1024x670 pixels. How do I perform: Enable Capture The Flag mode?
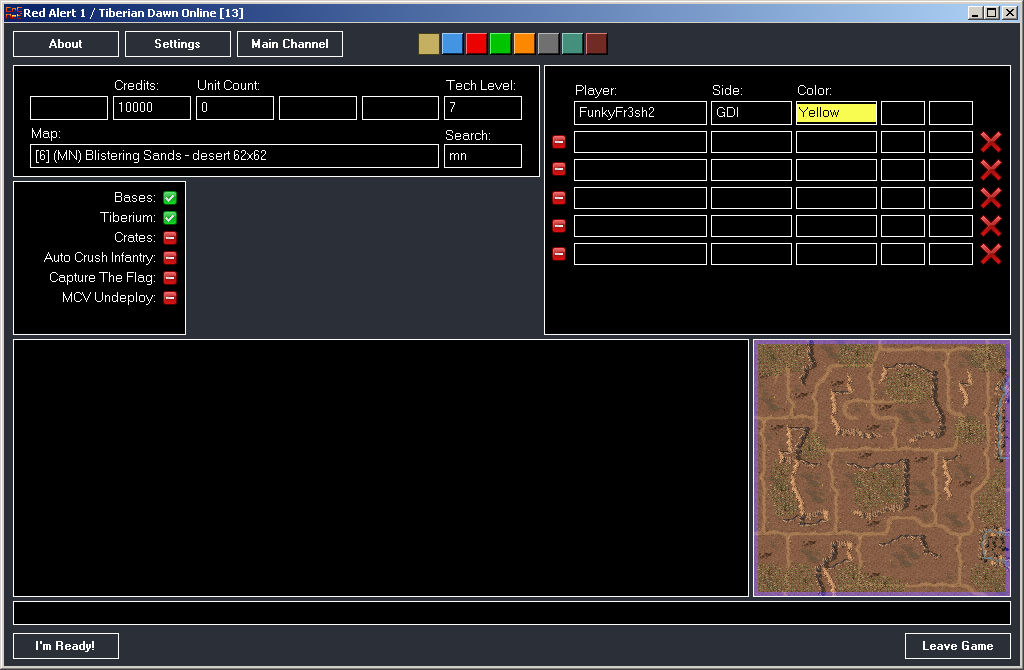tap(170, 278)
